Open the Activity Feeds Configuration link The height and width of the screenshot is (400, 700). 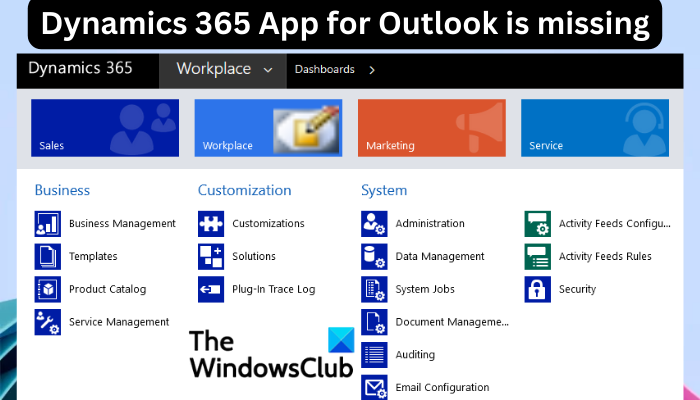pos(615,224)
